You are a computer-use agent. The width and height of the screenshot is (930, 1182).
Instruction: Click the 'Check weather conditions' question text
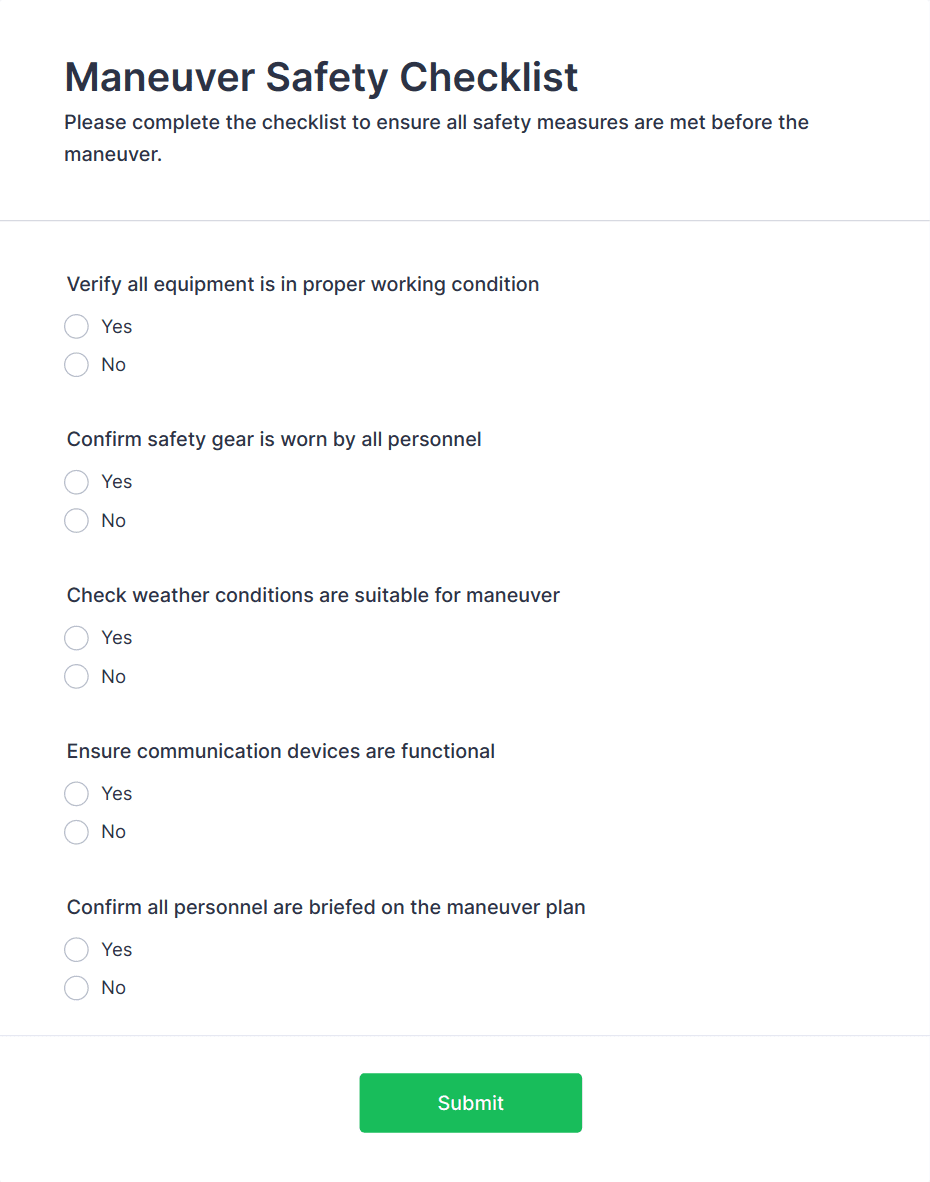click(313, 595)
